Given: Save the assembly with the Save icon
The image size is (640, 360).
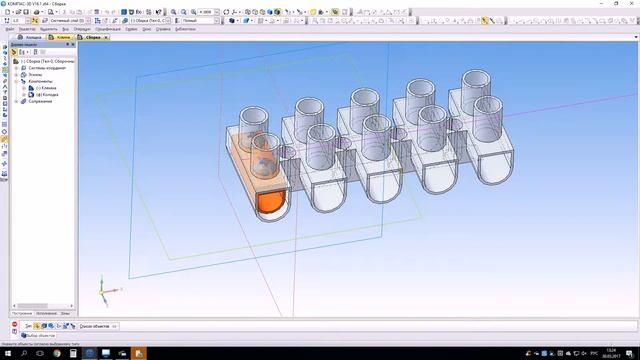Looking at the screenshot, I should tap(26, 12).
